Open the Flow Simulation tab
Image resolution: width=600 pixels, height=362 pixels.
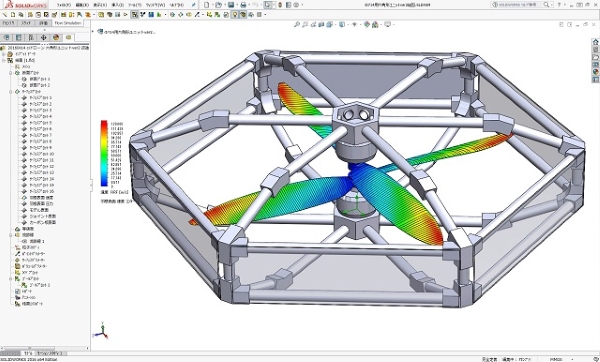[68, 23]
